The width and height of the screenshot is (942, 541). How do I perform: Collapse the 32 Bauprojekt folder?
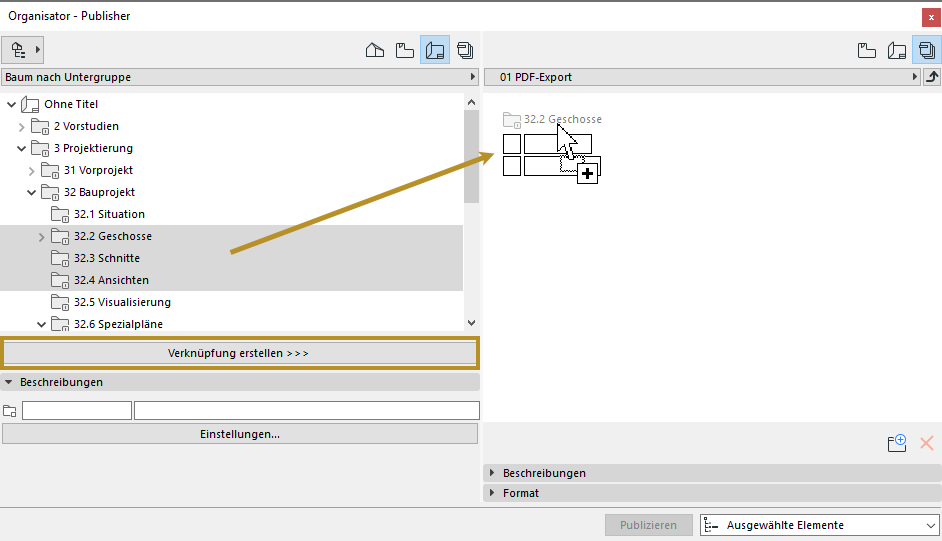point(31,193)
